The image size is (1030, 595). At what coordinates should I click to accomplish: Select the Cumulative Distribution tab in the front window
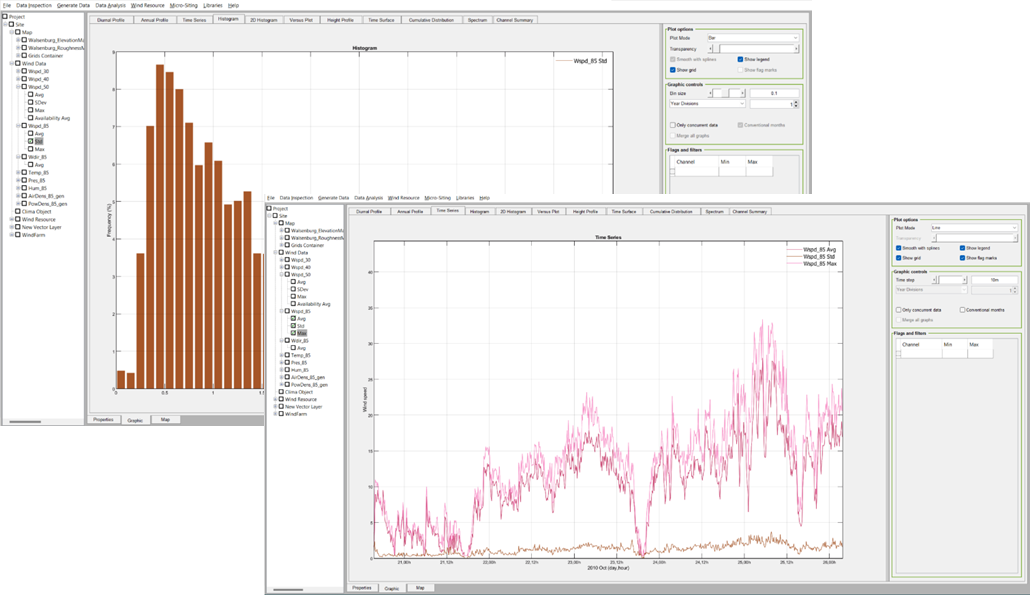click(670, 212)
